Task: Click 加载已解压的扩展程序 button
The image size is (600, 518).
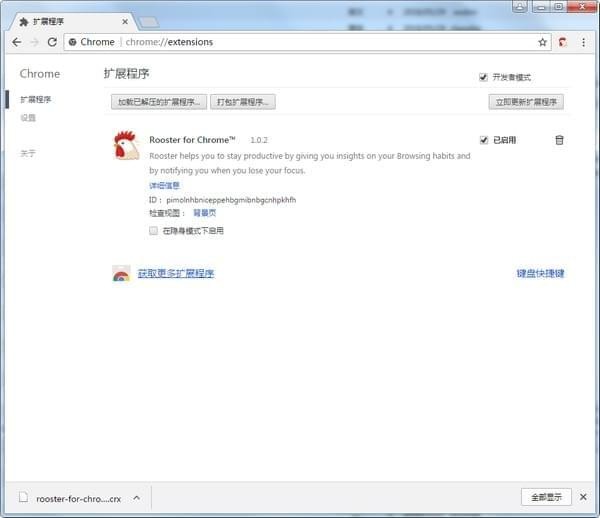Action: 159,102
